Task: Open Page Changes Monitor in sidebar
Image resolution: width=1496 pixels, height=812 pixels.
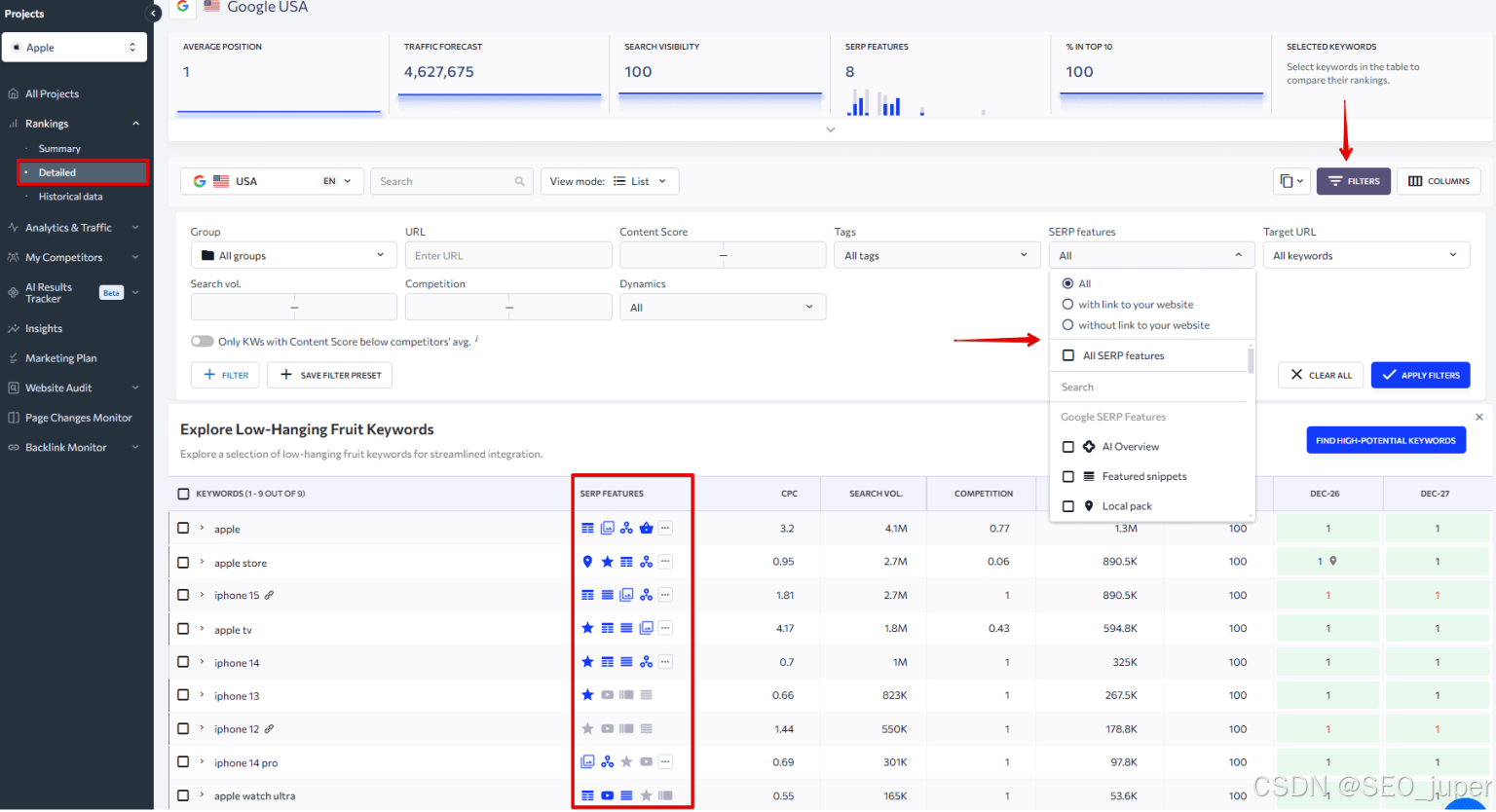Action: click(x=78, y=418)
